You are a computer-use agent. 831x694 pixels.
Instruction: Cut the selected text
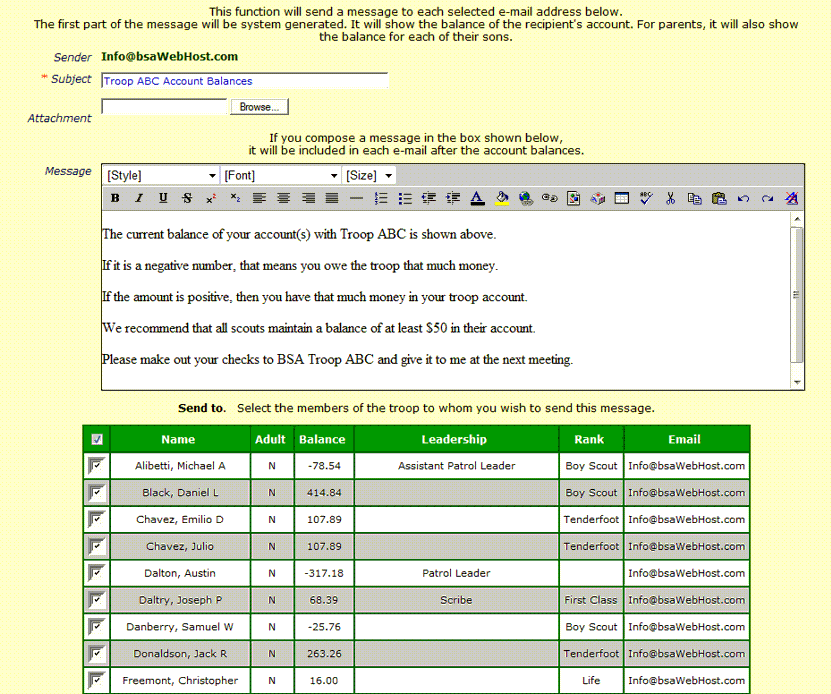(x=670, y=199)
